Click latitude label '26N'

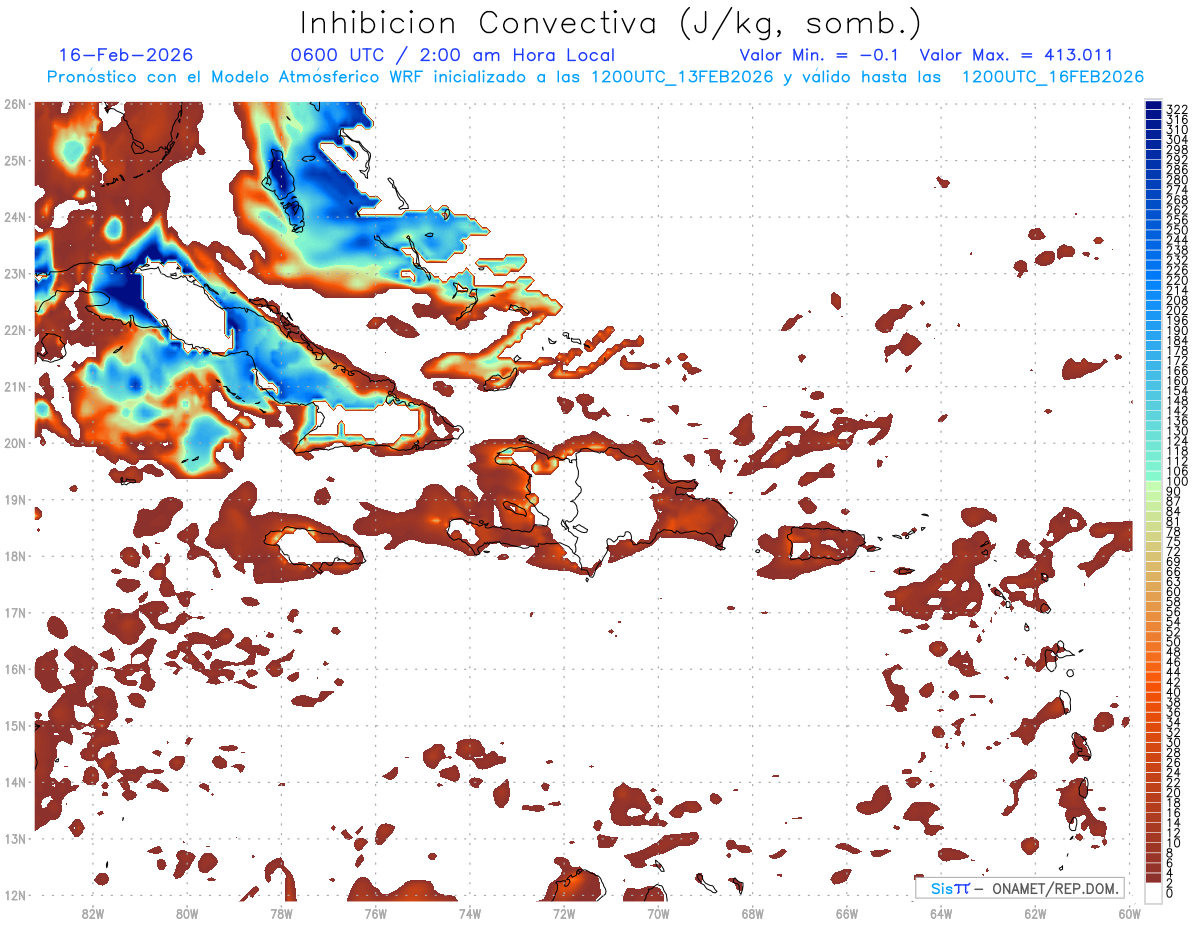(x=15, y=104)
